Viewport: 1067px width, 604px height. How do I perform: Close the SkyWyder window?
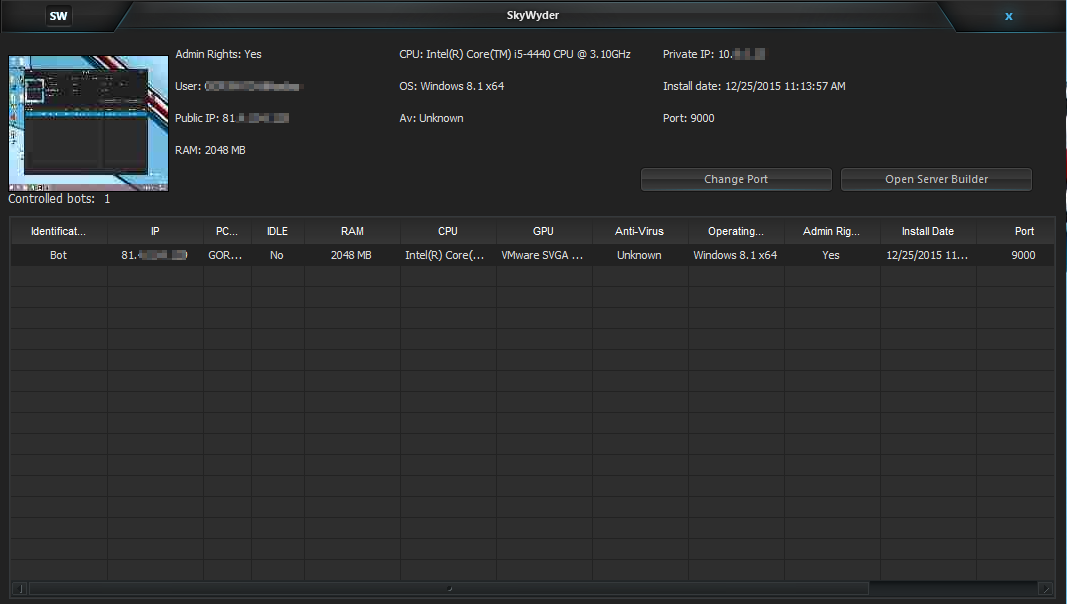1008,16
